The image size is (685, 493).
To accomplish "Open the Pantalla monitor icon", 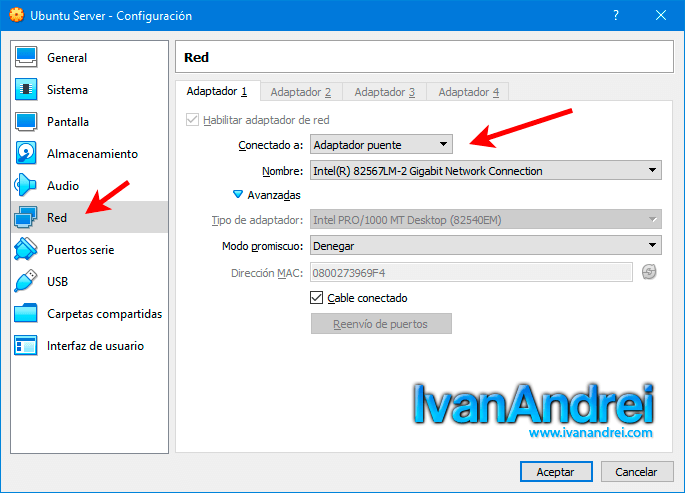I will [x=26, y=121].
